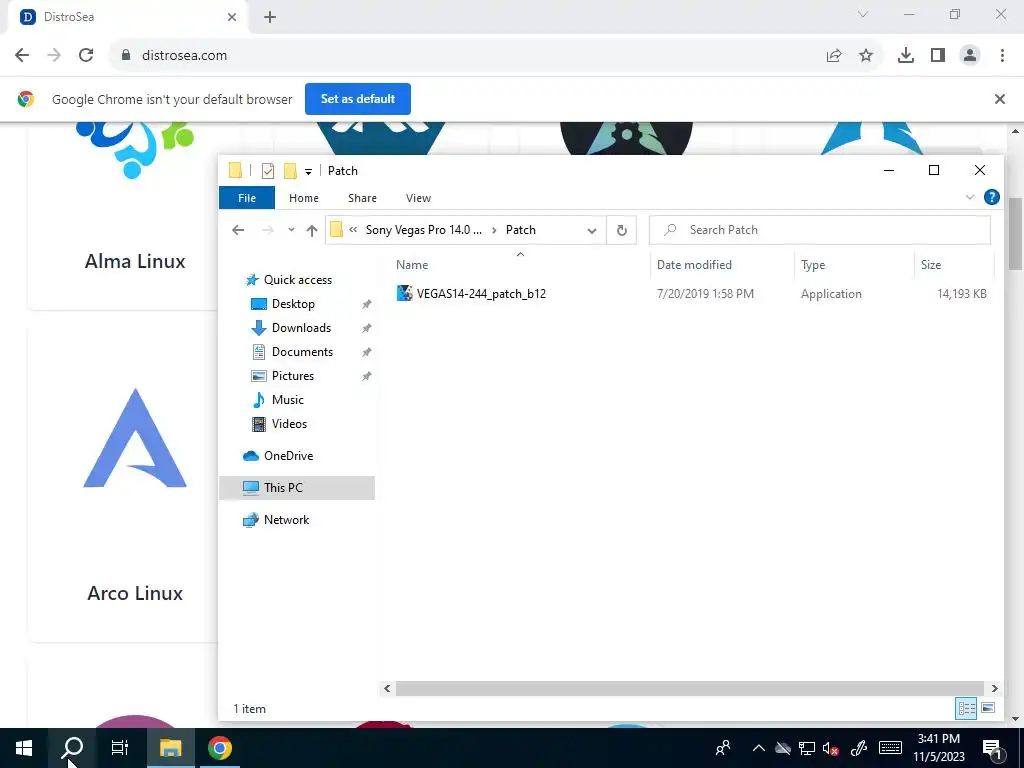
Task: Go back in File Explorer
Action: pos(238,230)
